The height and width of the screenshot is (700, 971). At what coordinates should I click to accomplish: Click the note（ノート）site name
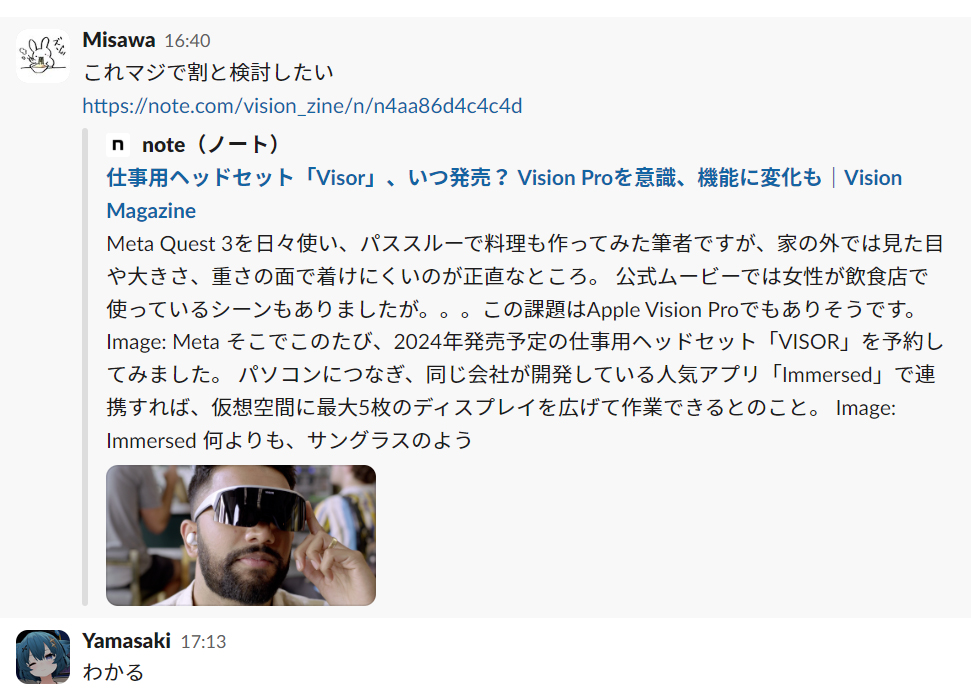point(211,144)
